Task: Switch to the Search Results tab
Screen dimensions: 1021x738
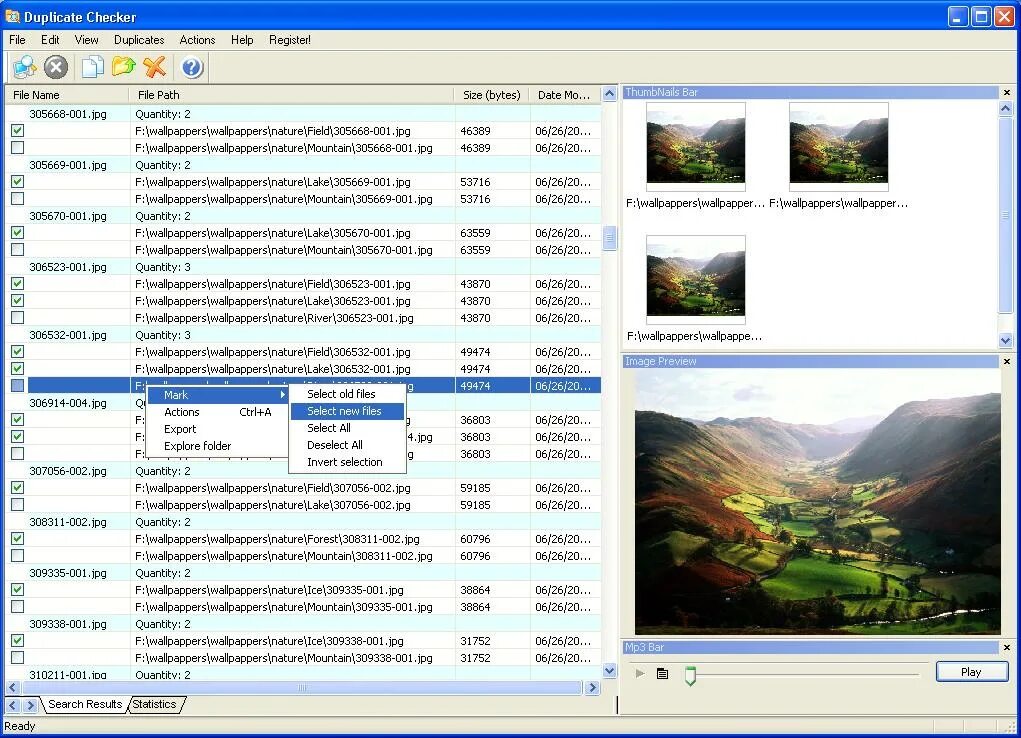Action: point(85,704)
